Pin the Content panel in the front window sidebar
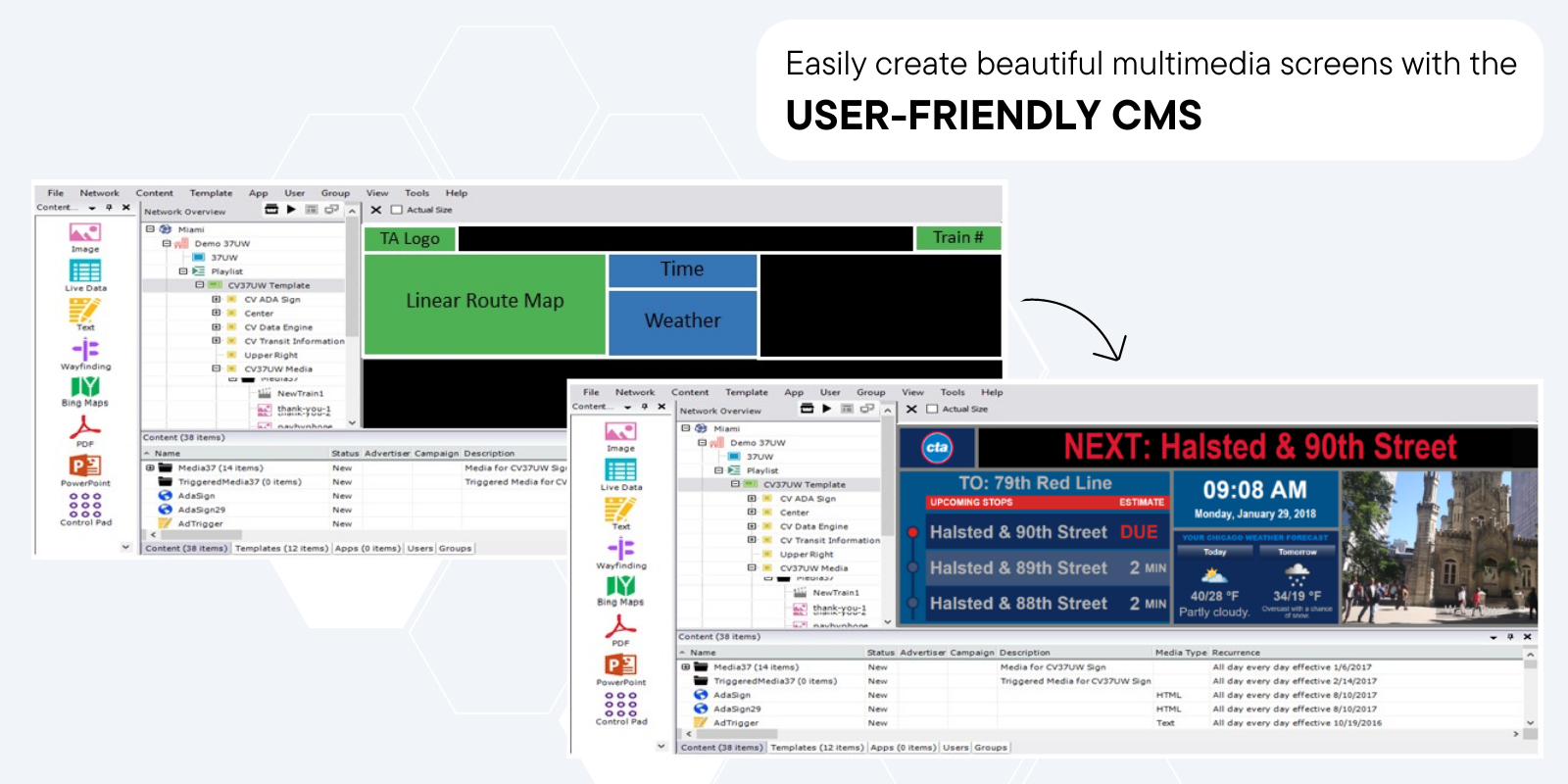Screen dimensions: 1568x784 point(644,407)
